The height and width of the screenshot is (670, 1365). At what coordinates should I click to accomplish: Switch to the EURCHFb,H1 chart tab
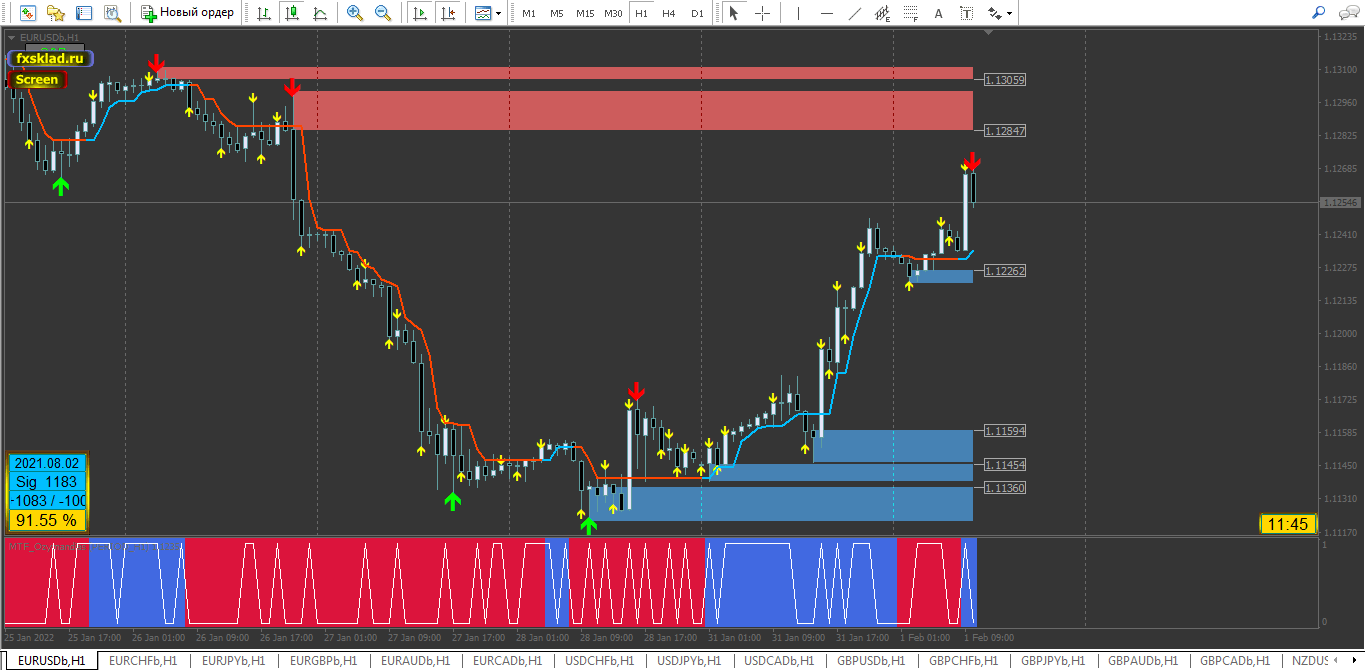coord(143,661)
